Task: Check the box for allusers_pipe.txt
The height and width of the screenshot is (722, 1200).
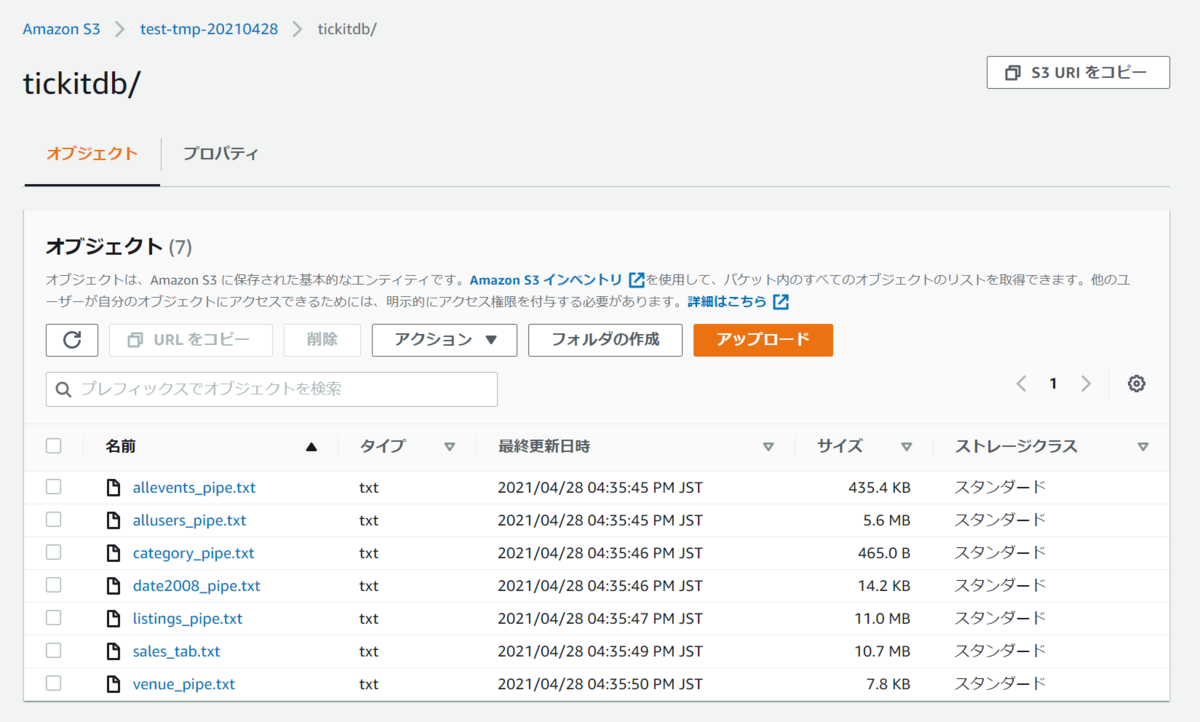Action: 53,520
